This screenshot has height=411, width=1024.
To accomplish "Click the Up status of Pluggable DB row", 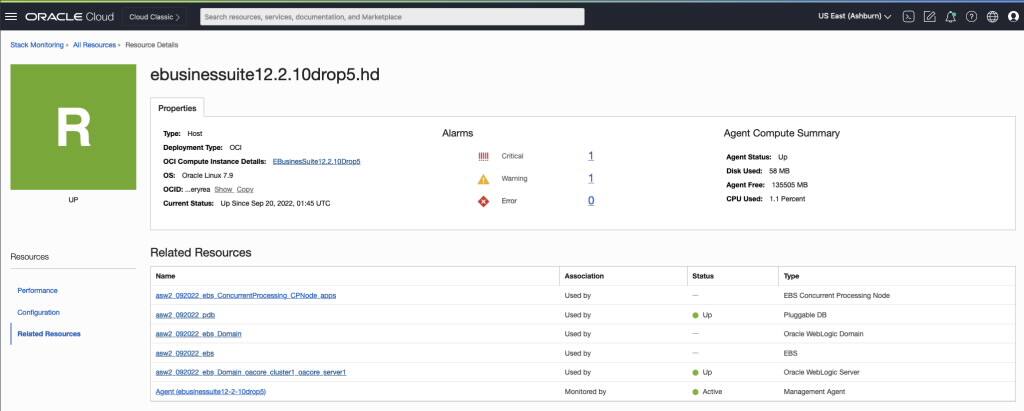I will pos(702,315).
